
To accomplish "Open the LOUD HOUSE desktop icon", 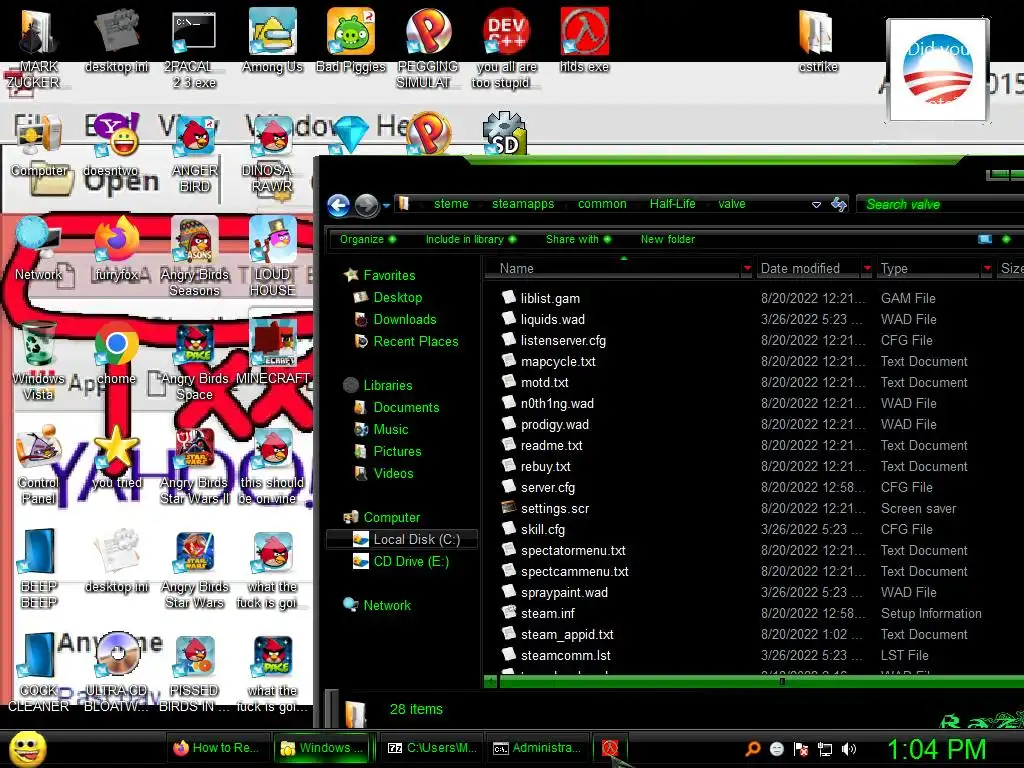I will (x=273, y=256).
